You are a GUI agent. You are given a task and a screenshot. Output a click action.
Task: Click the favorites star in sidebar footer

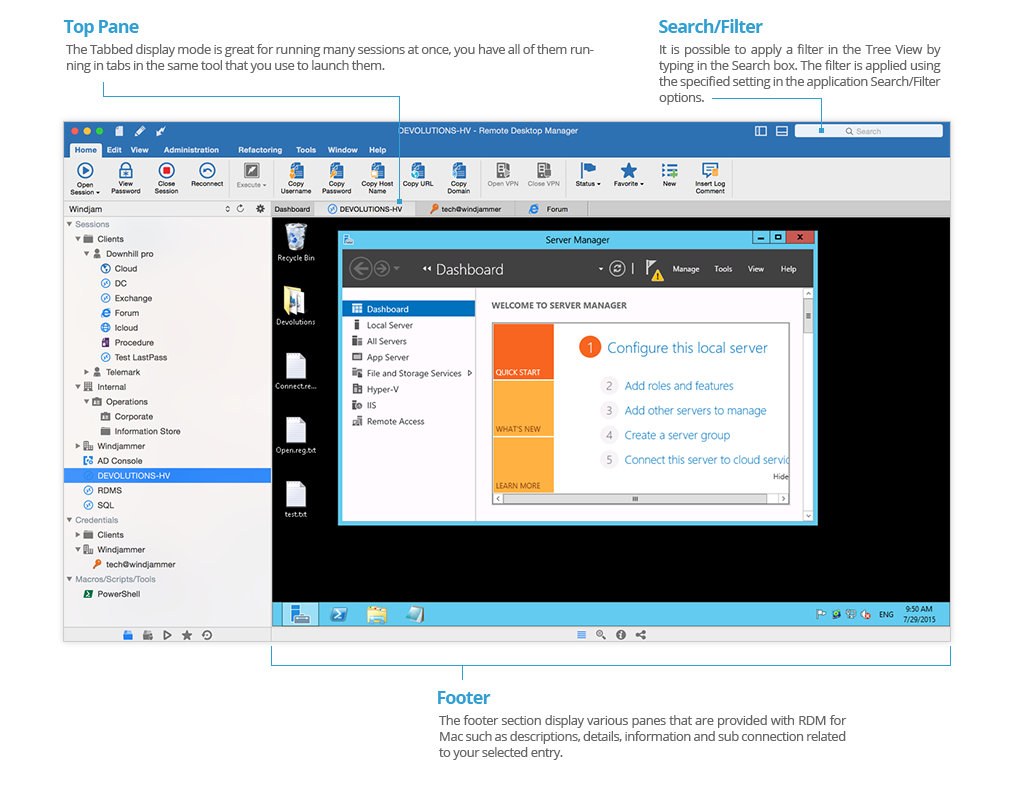pos(187,635)
